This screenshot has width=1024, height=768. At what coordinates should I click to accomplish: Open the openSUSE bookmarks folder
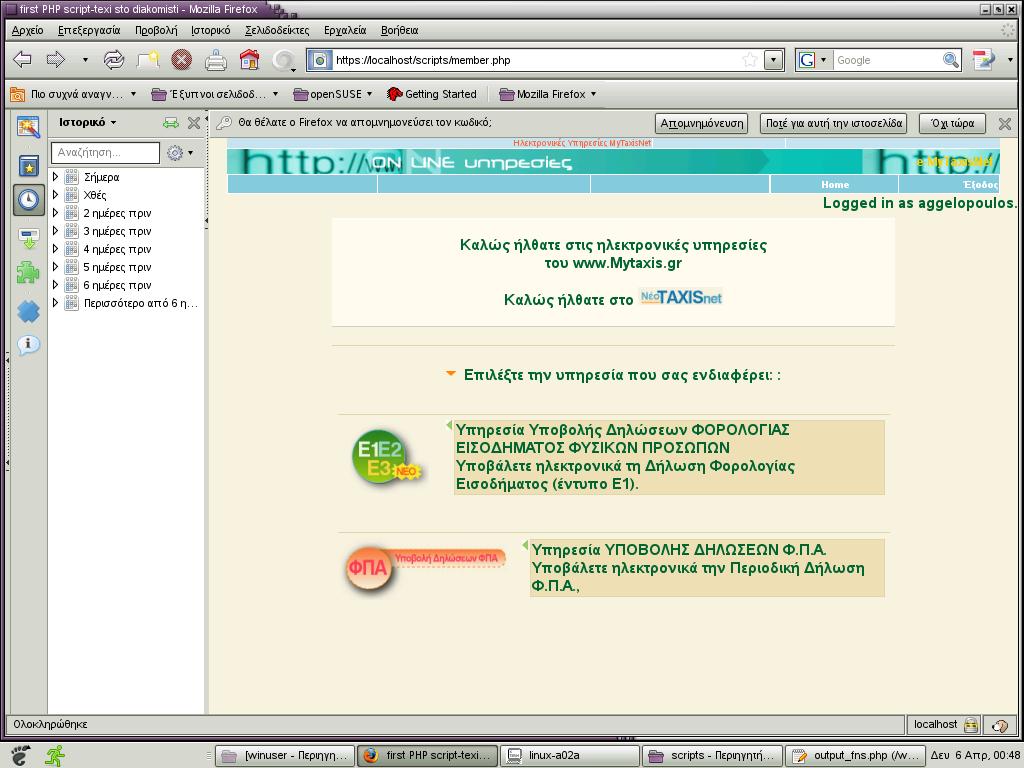332,94
